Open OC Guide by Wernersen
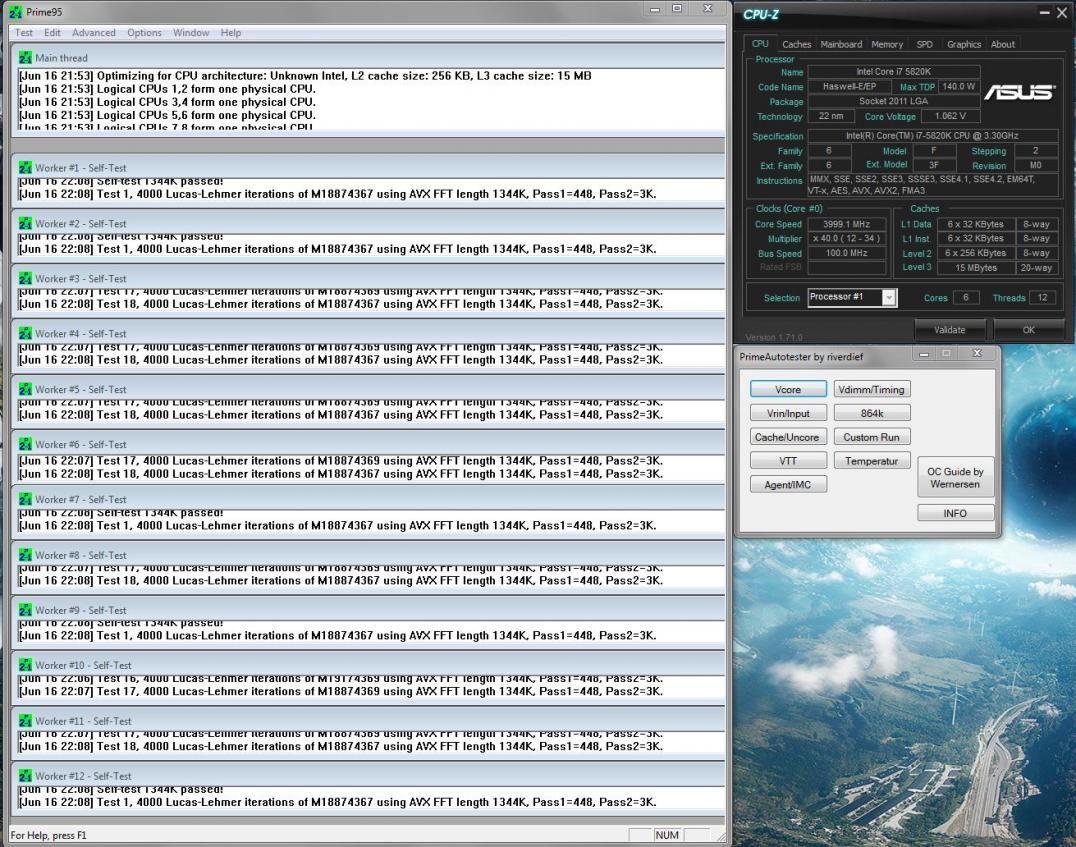This screenshot has height=847, width=1076. pyautogui.click(x=955, y=477)
